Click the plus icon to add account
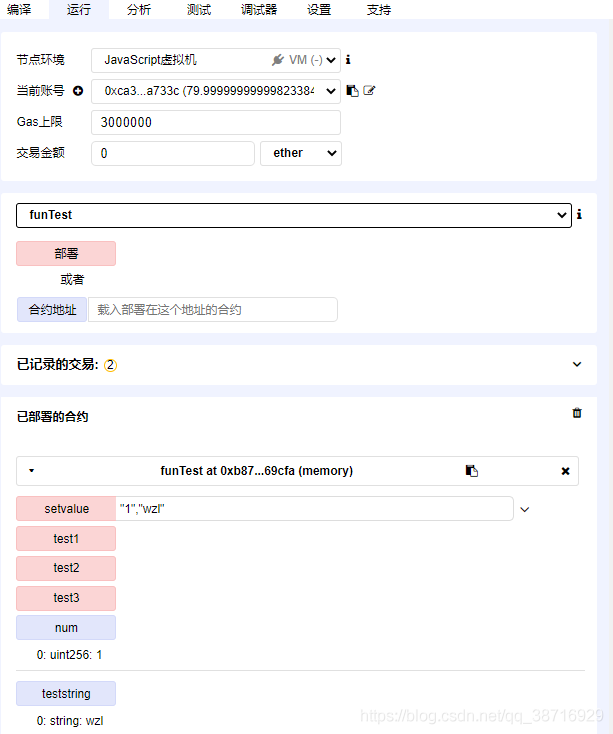Image resolution: width=613 pixels, height=734 pixels. pos(78,91)
